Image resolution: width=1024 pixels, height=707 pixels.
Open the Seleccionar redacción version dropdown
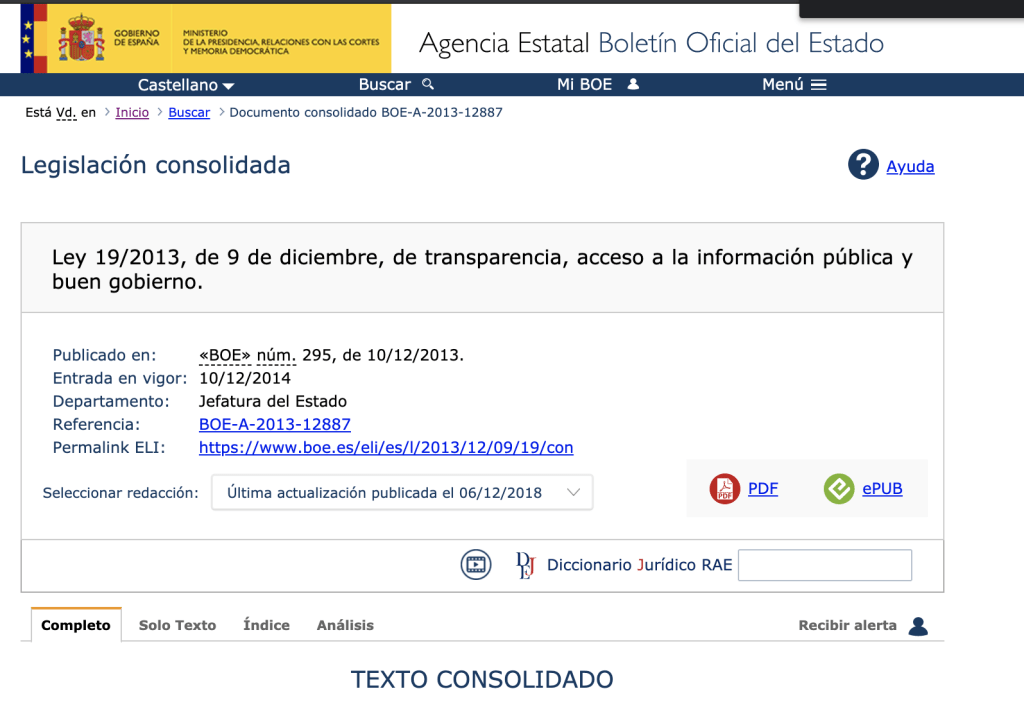click(401, 492)
